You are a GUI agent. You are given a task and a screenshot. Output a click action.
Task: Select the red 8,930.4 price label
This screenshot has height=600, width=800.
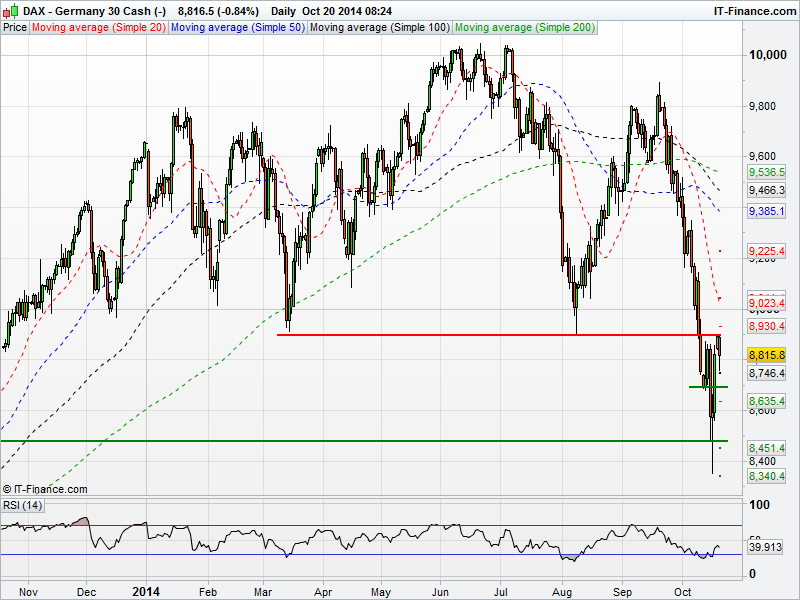[x=766, y=326]
